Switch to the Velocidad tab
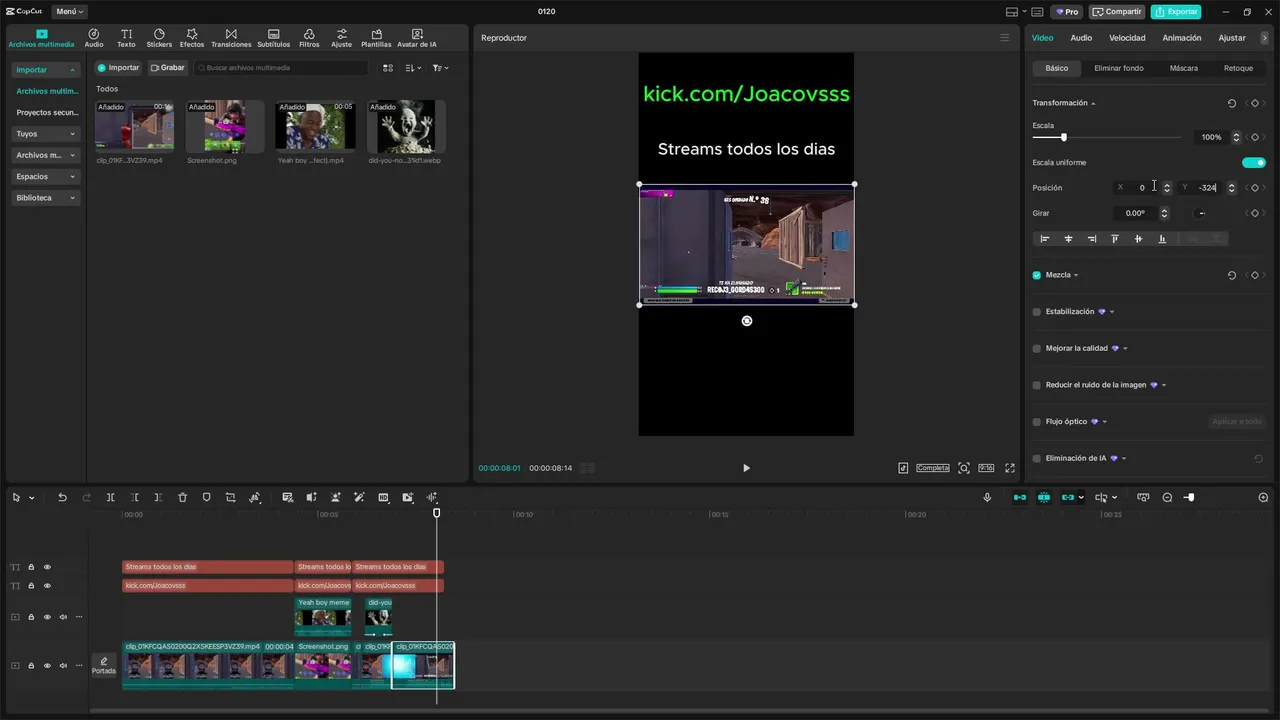 (x=1127, y=38)
